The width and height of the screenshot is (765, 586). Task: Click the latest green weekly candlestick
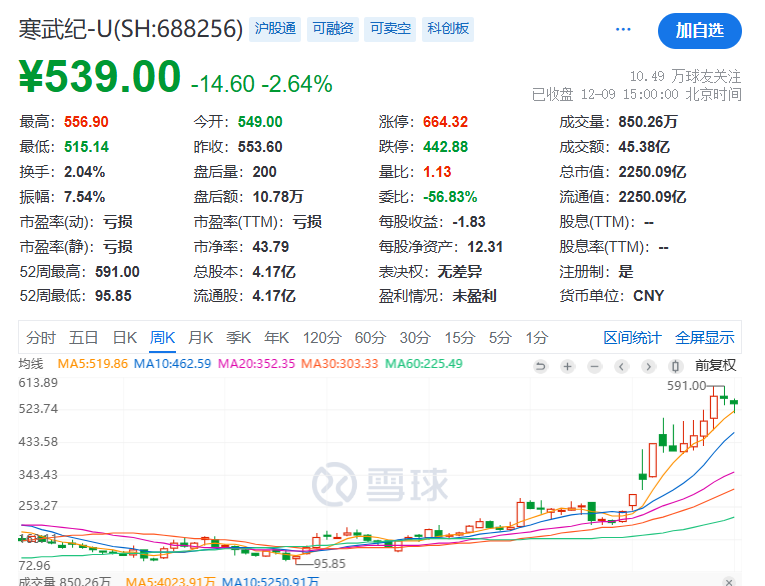pyautogui.click(x=734, y=403)
